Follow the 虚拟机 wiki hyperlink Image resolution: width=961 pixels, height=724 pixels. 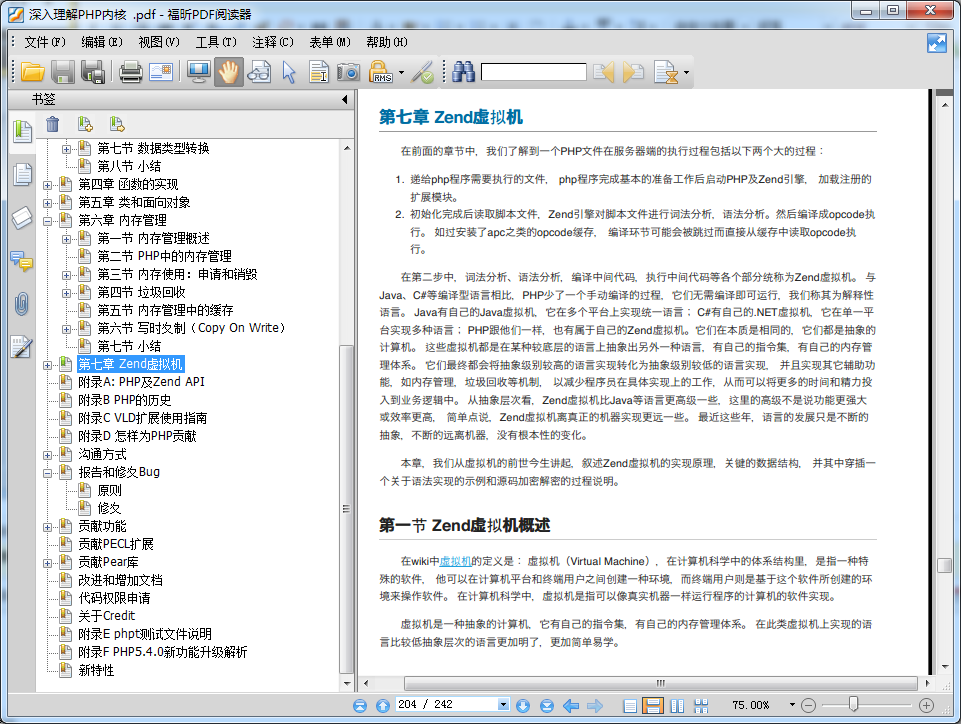(455, 561)
